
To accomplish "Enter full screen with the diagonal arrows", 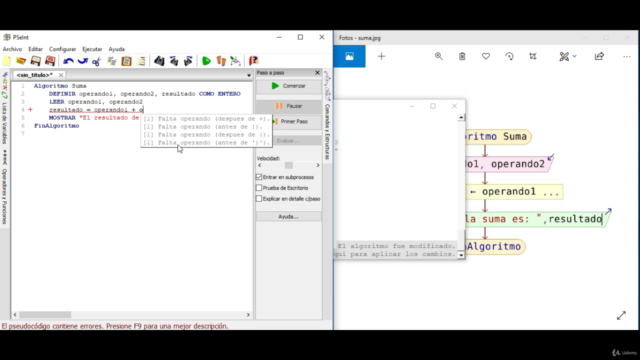I will pyautogui.click(x=621, y=315).
